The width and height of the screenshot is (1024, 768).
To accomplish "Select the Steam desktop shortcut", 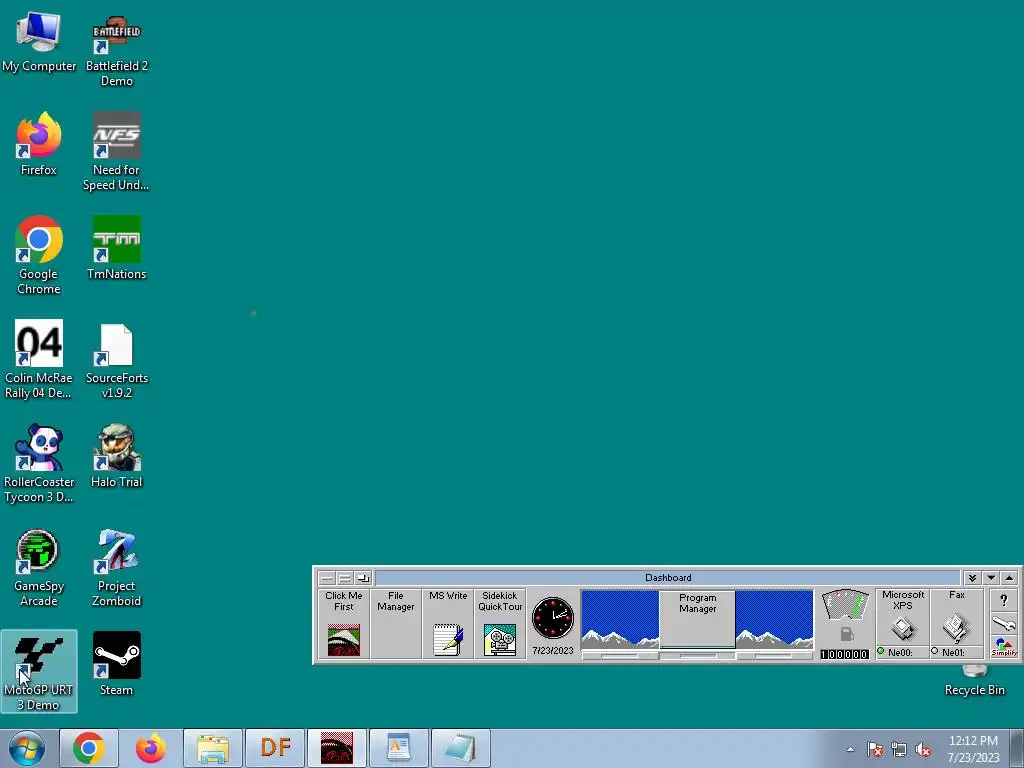I will (x=116, y=664).
